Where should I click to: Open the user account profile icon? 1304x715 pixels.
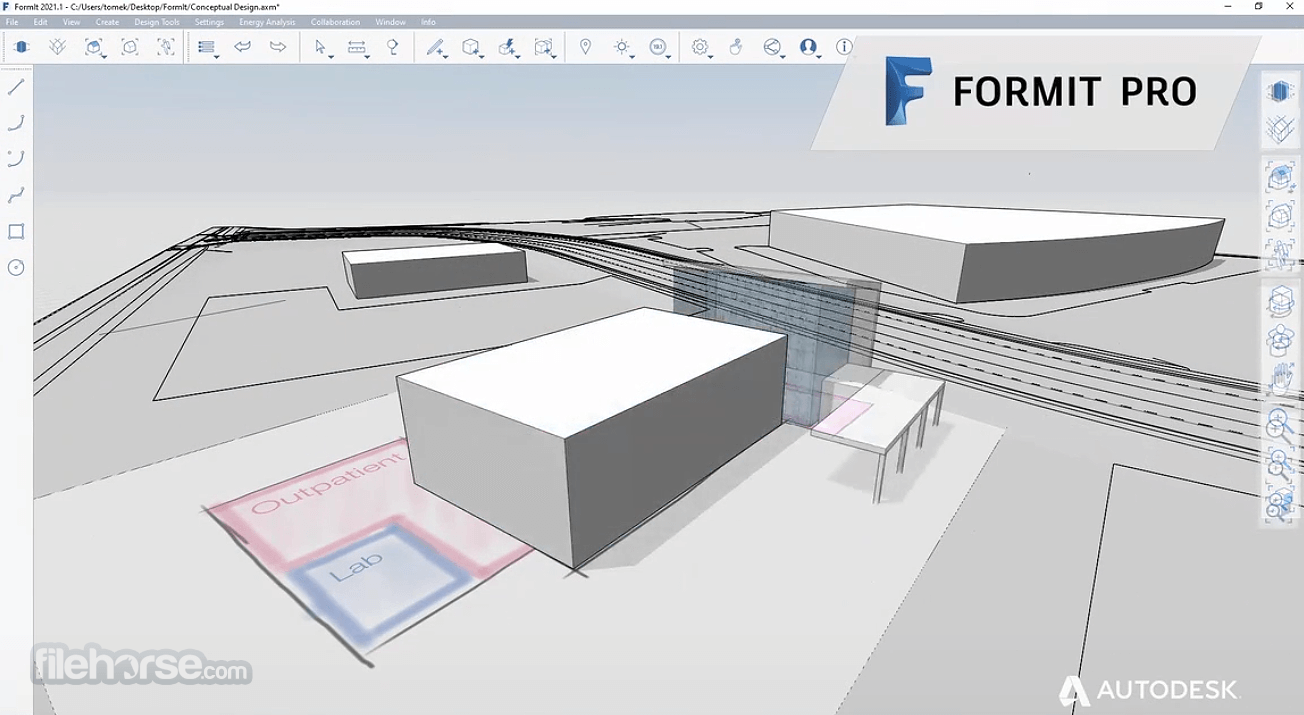point(809,47)
